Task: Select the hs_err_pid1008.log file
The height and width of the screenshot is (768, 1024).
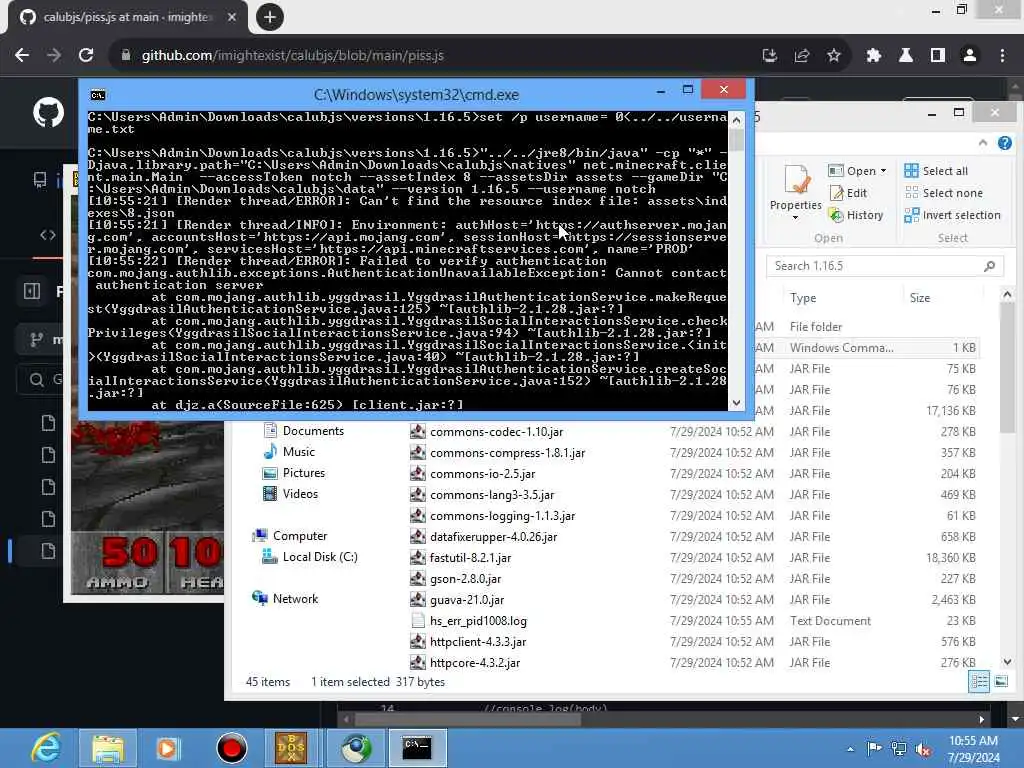Action: [x=469, y=620]
